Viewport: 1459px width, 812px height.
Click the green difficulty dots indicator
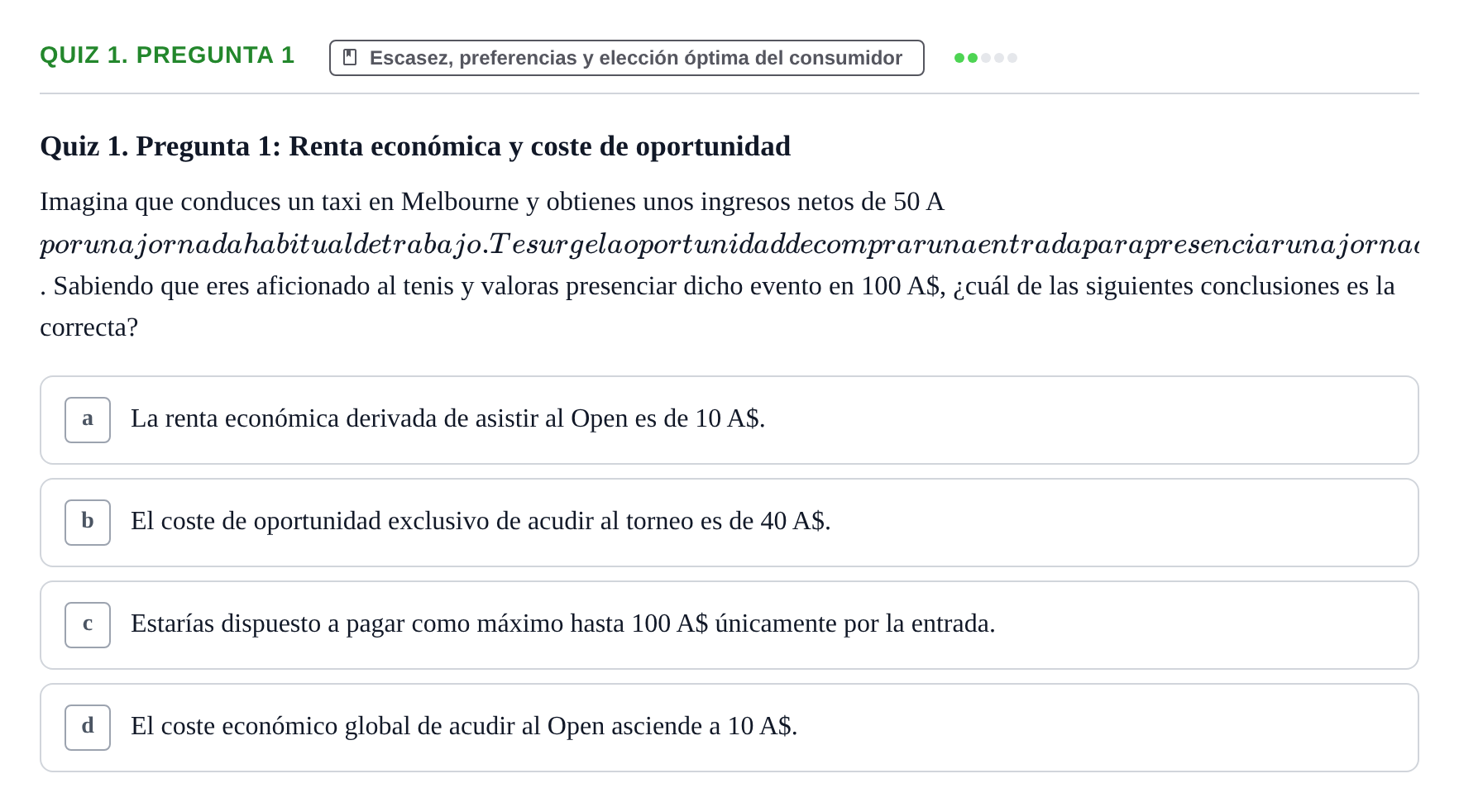[985, 58]
